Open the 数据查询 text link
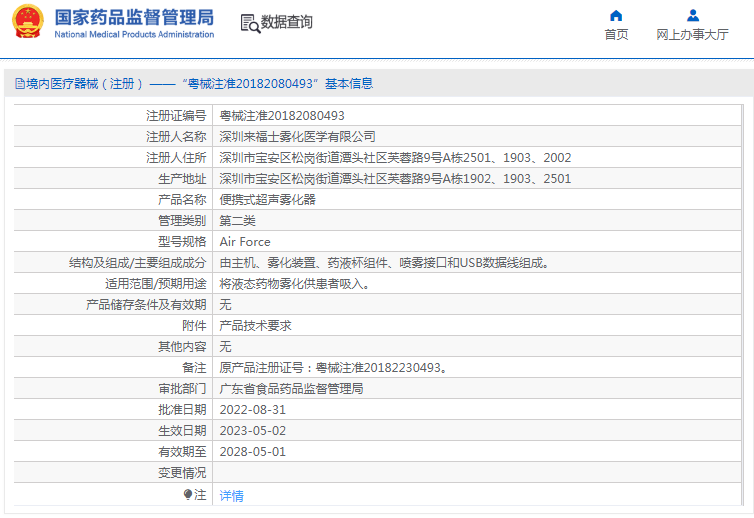Screen dimensions: 754x518 tap(287, 23)
